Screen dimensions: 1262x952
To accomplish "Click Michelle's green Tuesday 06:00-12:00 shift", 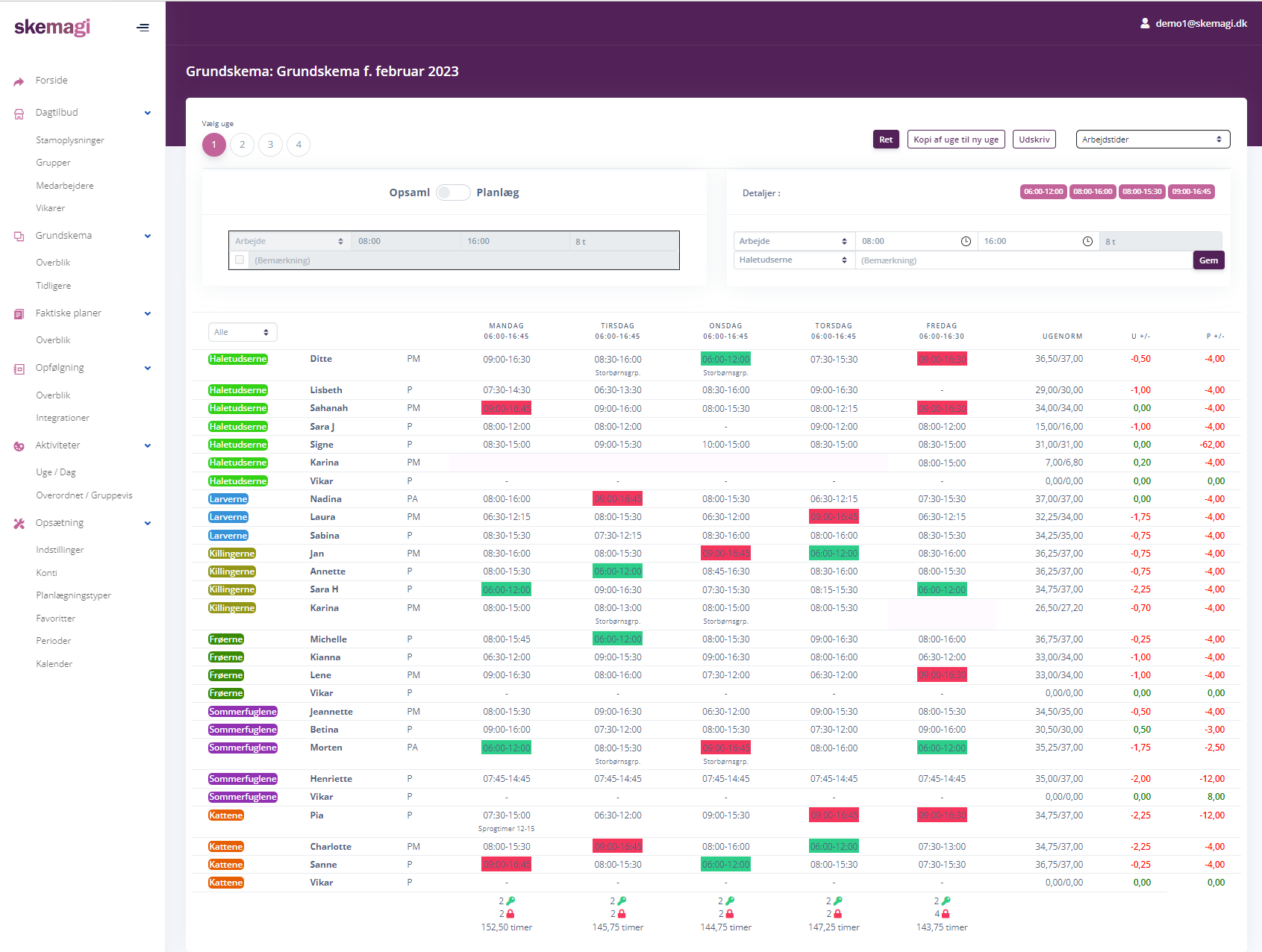I will pyautogui.click(x=618, y=639).
